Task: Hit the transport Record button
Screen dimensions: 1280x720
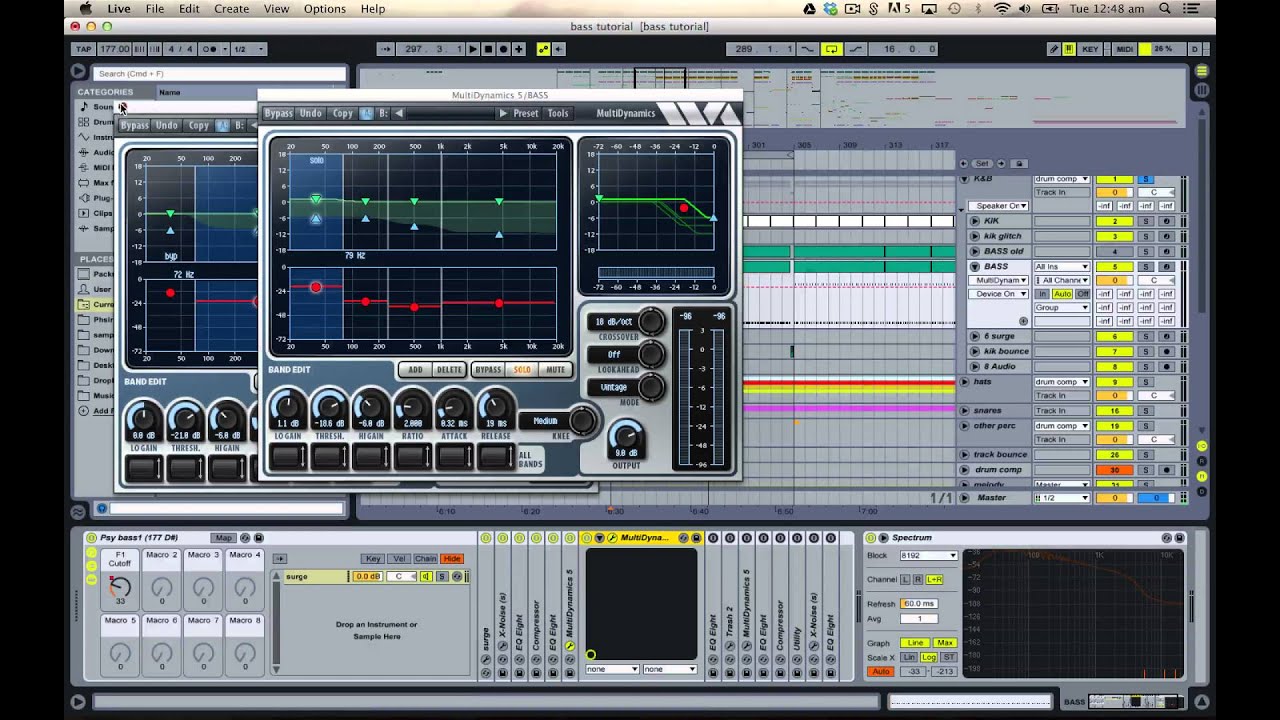Action: pyautogui.click(x=503, y=49)
